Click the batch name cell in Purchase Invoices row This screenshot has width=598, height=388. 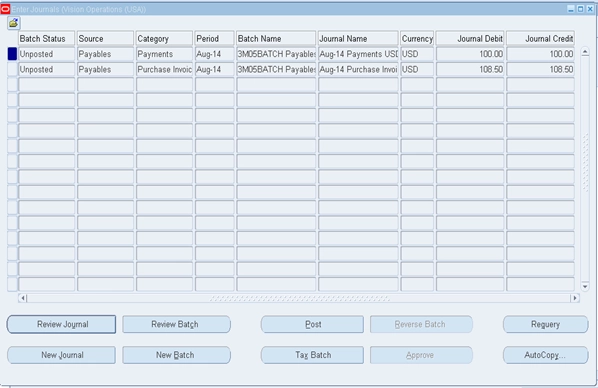276,69
